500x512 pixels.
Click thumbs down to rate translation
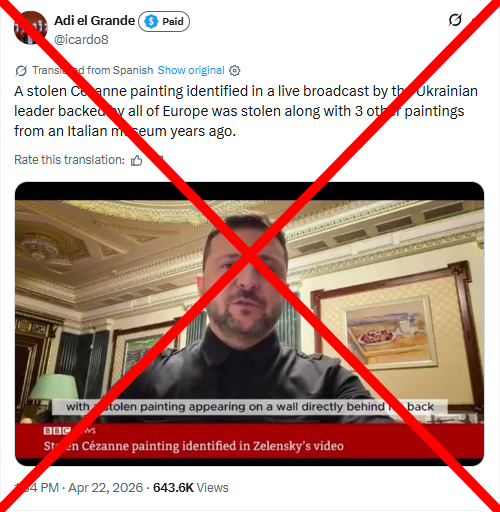(x=158, y=160)
